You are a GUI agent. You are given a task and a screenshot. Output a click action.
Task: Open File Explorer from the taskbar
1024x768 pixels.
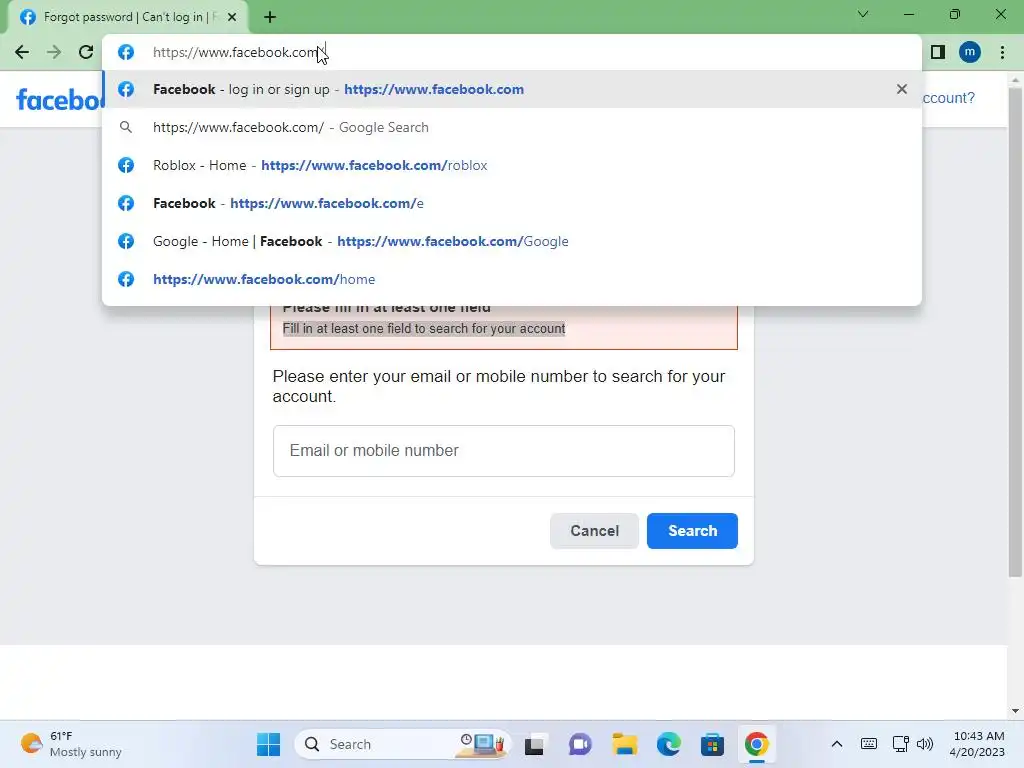(x=624, y=744)
